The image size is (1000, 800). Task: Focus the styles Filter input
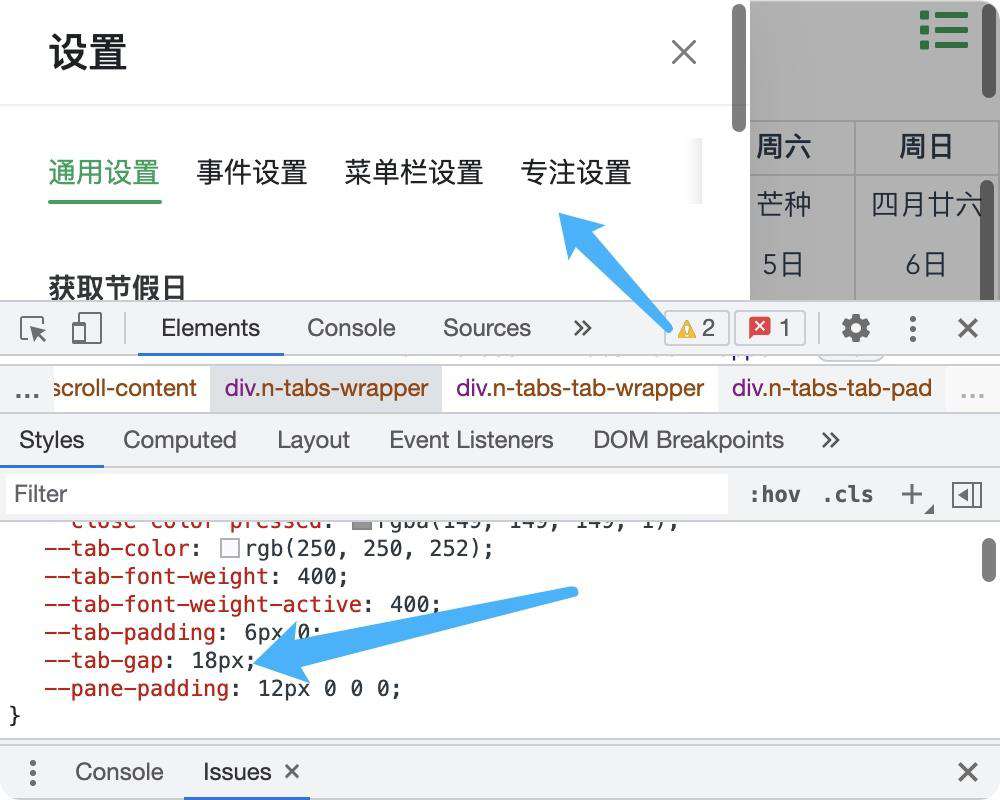pos(367,494)
